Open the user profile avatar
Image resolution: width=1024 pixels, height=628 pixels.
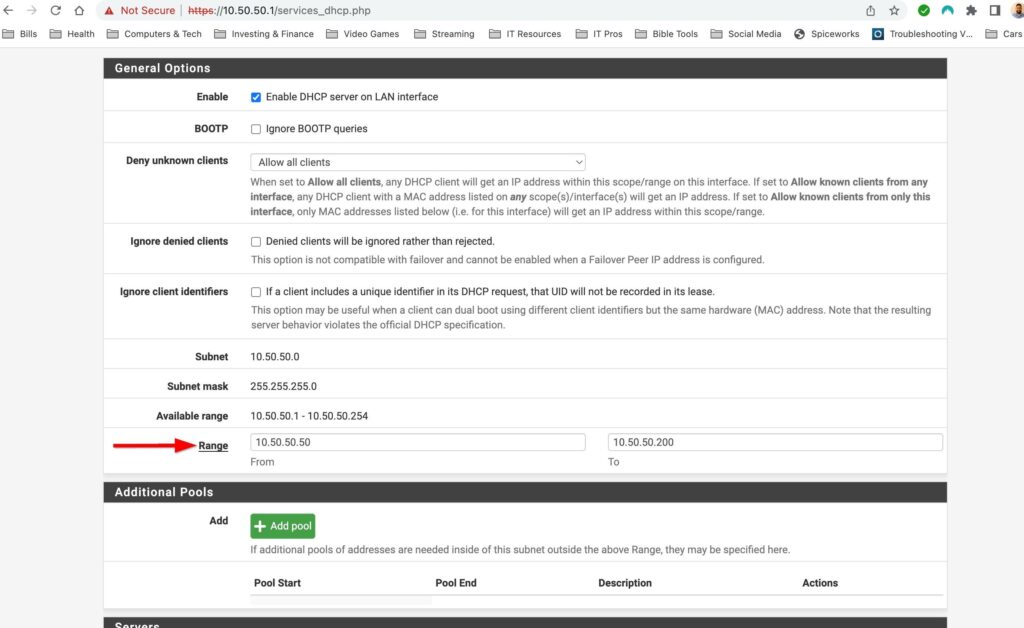coord(1017,10)
